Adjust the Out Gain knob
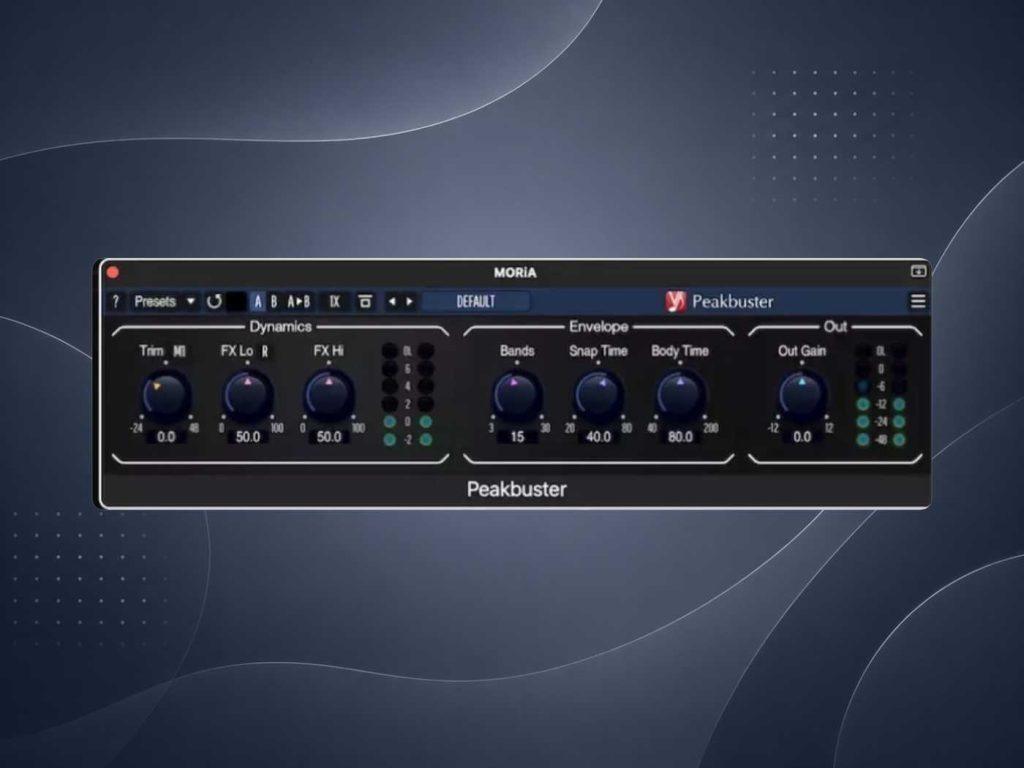Screen dimensions: 1024x768 (x=802, y=395)
